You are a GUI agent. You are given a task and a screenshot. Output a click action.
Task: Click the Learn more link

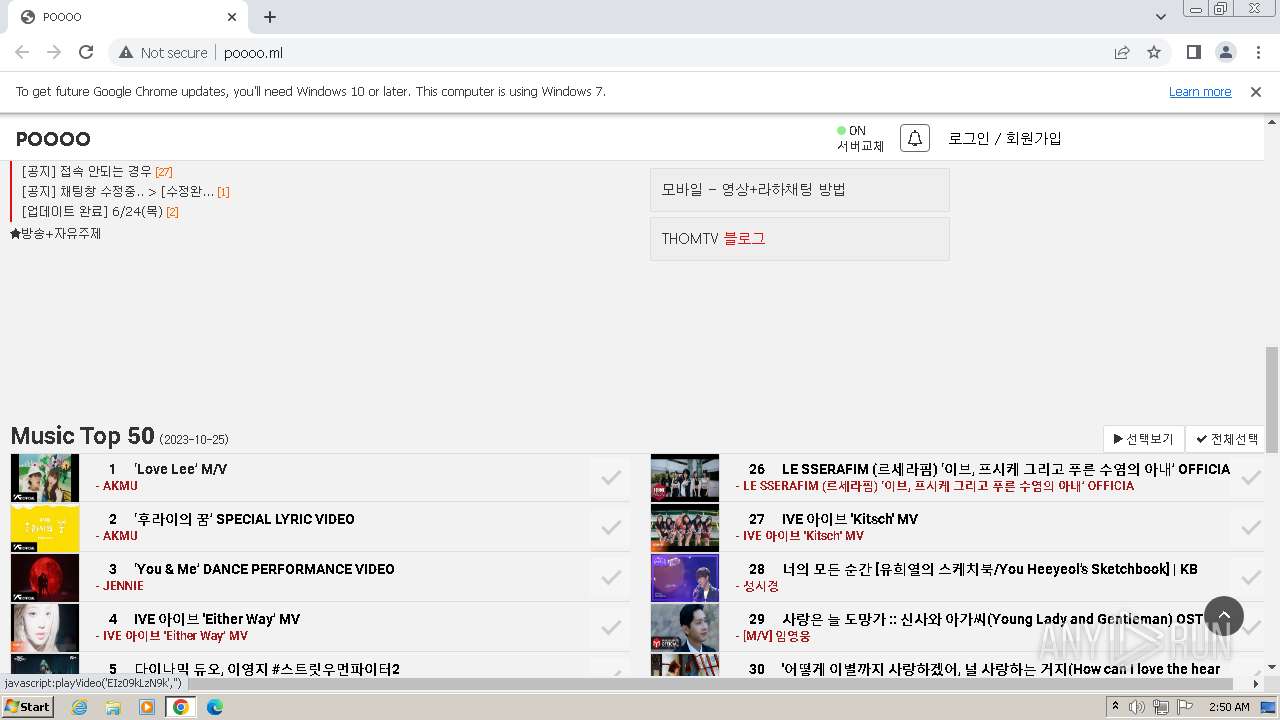pos(1200,91)
